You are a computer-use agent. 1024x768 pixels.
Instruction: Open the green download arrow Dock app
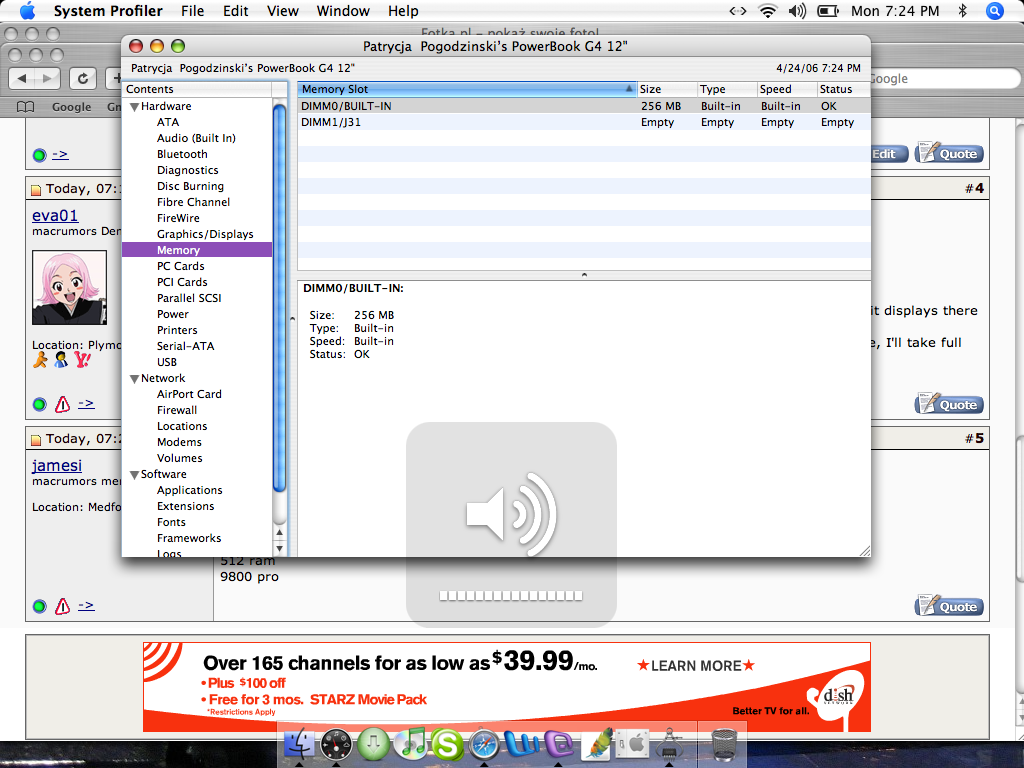(x=374, y=744)
